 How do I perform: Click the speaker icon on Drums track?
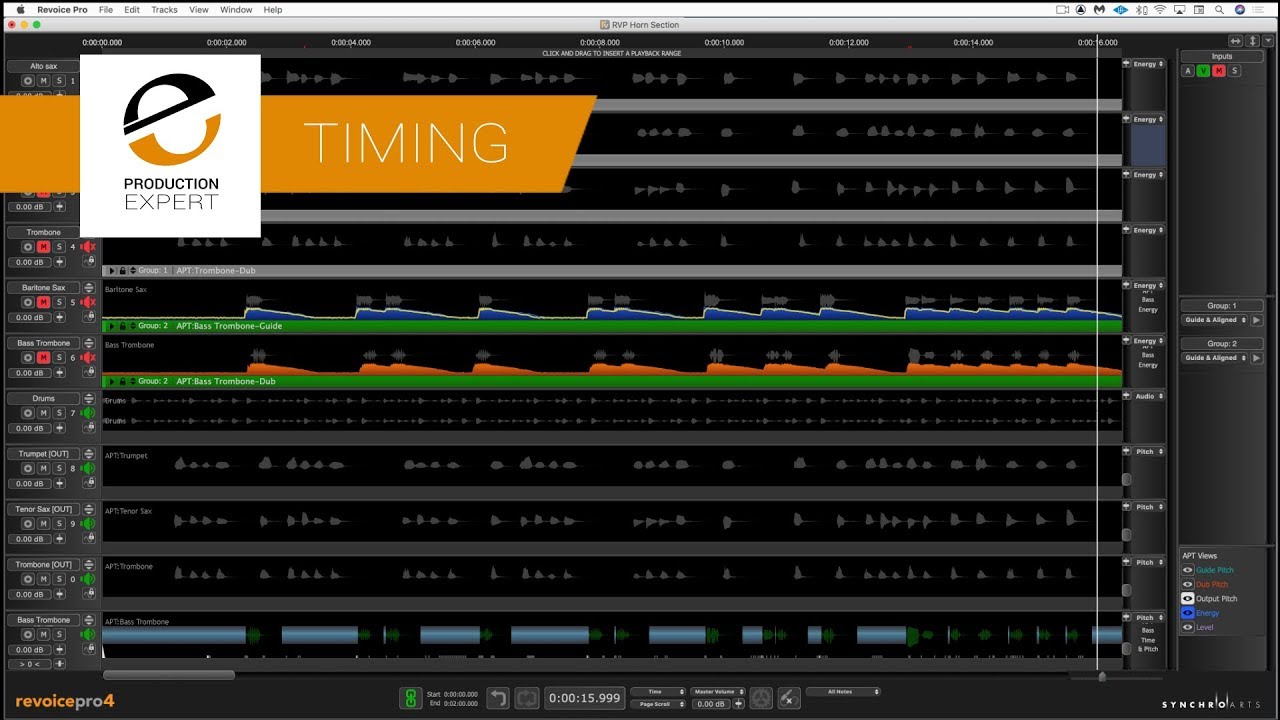[88, 413]
